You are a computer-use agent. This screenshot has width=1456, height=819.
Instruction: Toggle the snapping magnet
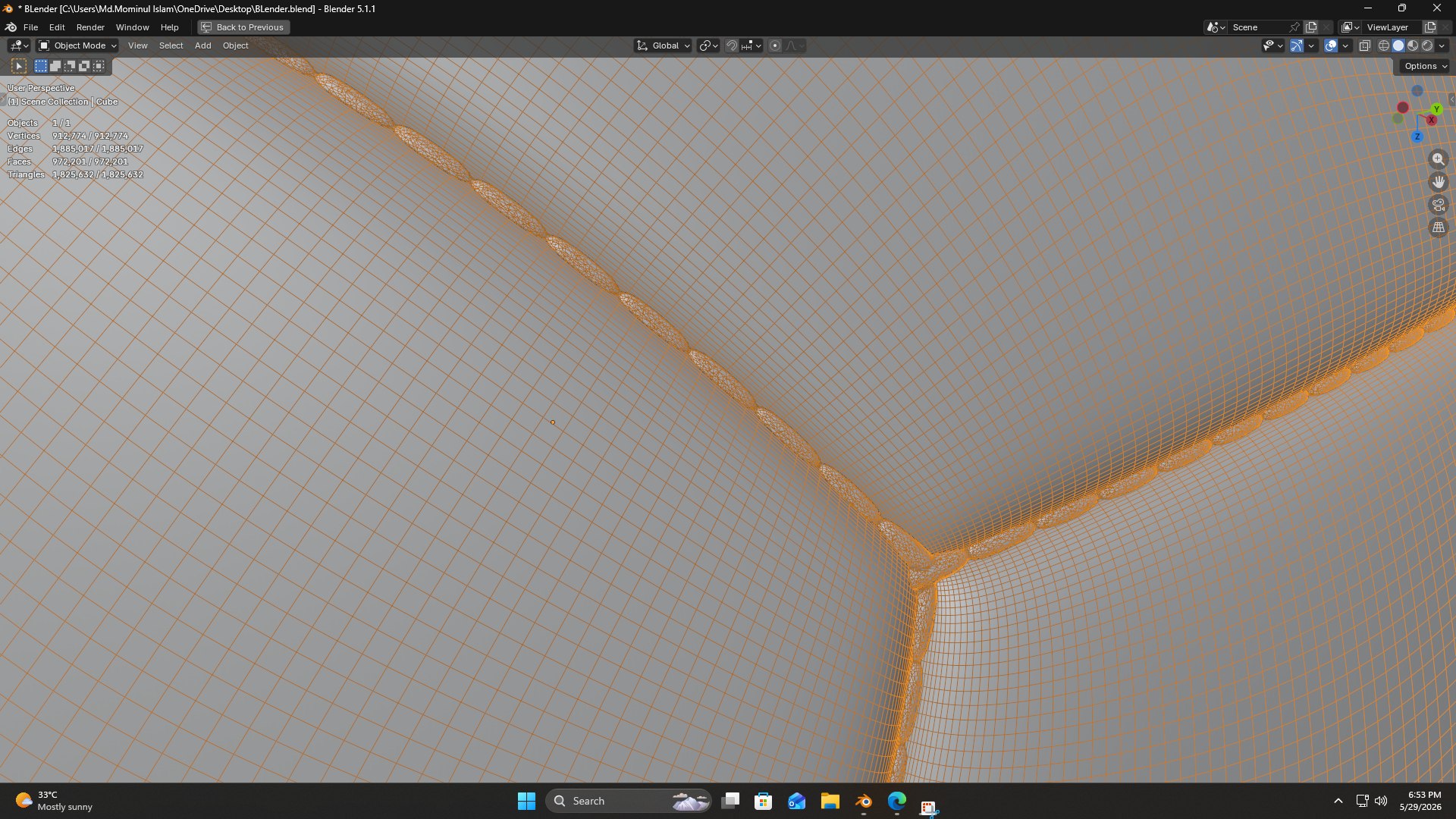(732, 45)
